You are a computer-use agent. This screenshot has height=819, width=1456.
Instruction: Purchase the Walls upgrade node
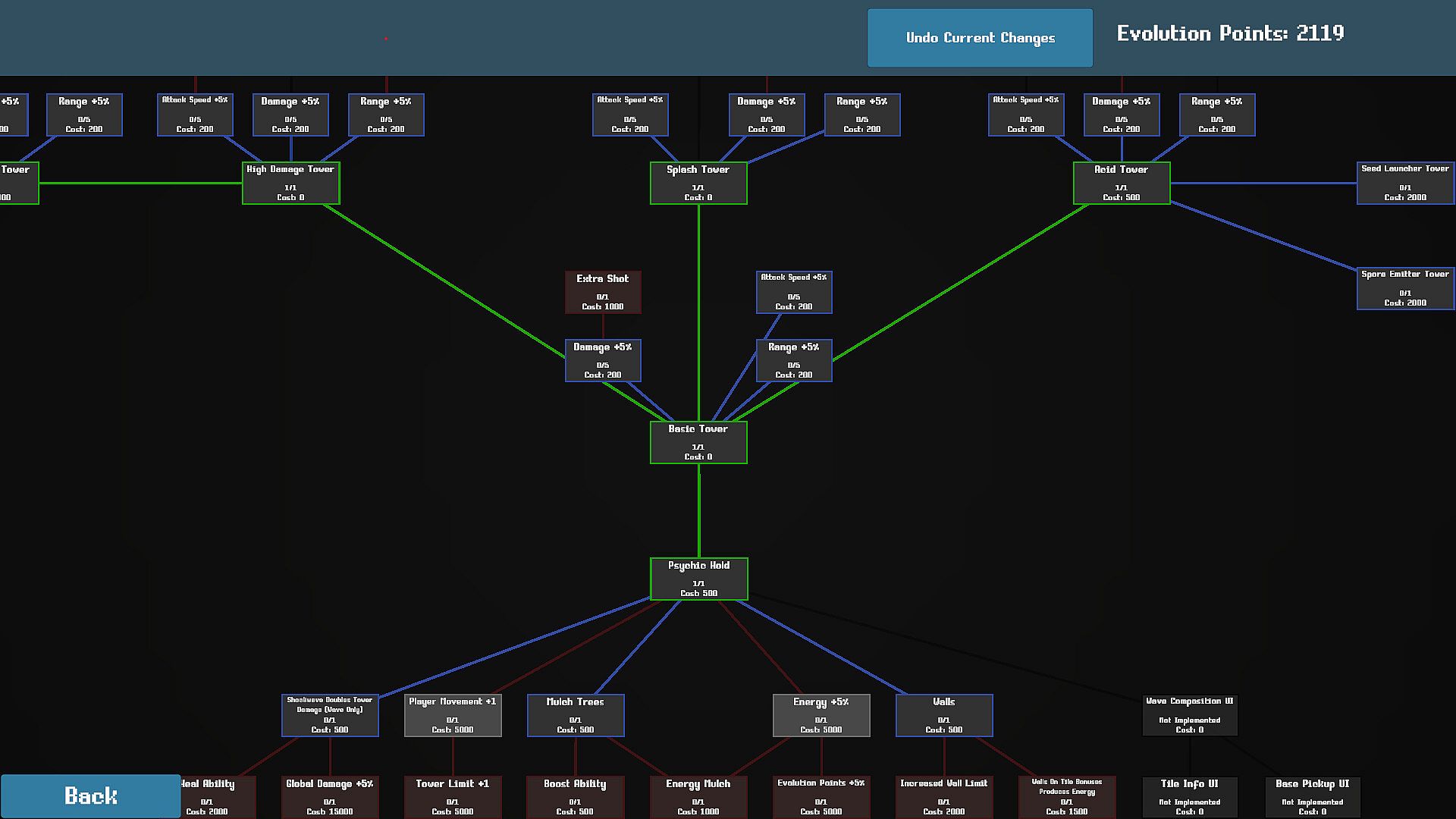coord(944,715)
